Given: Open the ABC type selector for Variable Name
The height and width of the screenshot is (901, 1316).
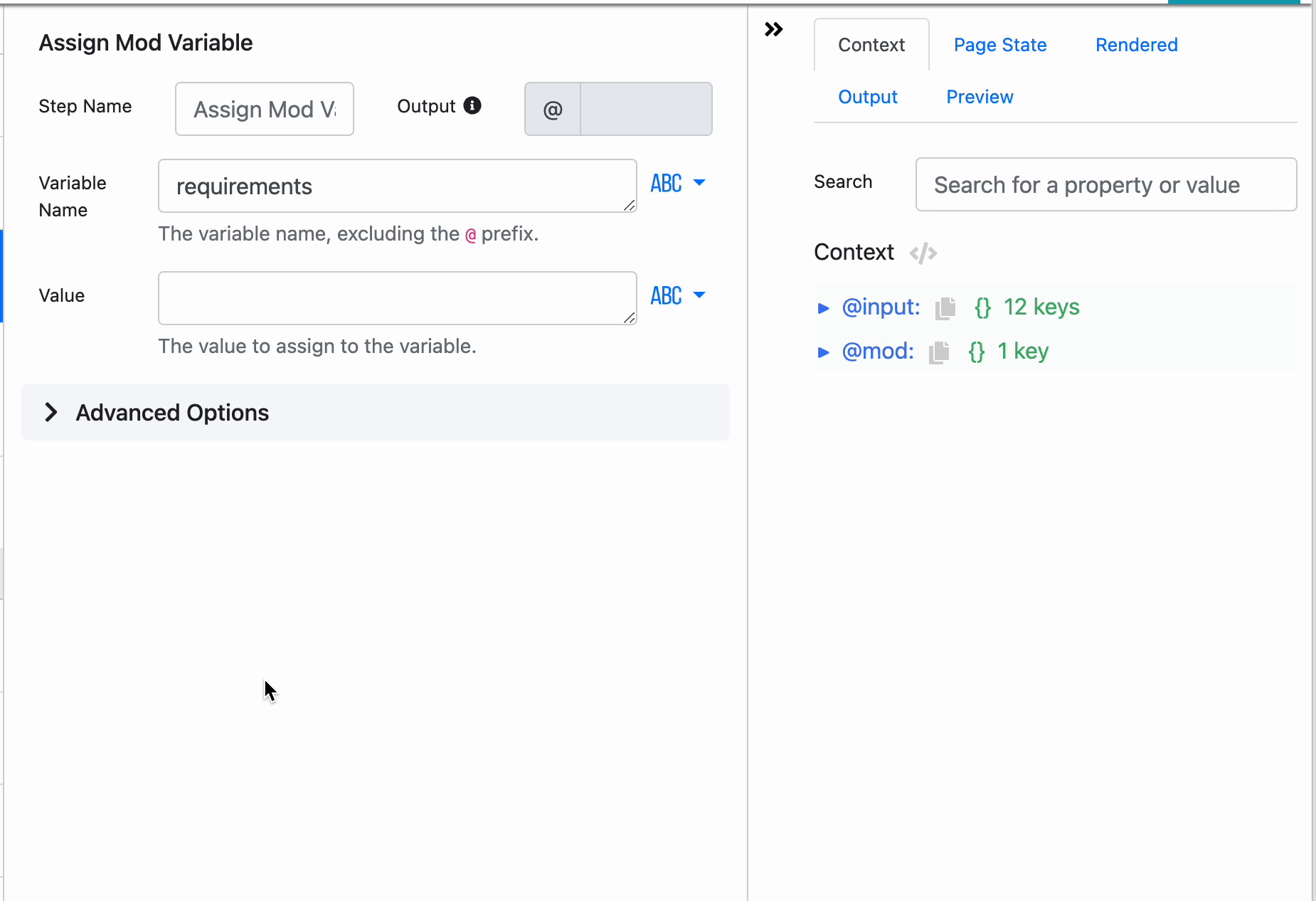Looking at the screenshot, I should pos(676,184).
